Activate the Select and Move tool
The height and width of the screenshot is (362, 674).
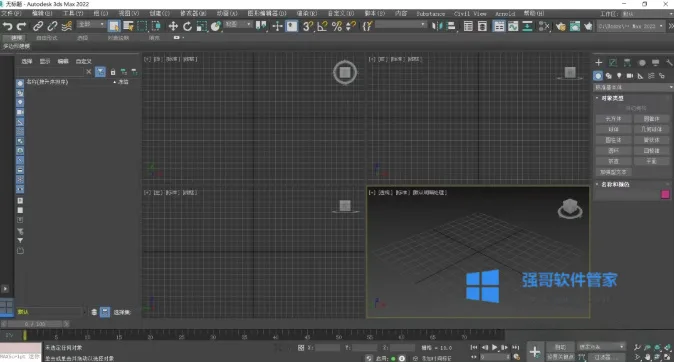click(x=173, y=26)
